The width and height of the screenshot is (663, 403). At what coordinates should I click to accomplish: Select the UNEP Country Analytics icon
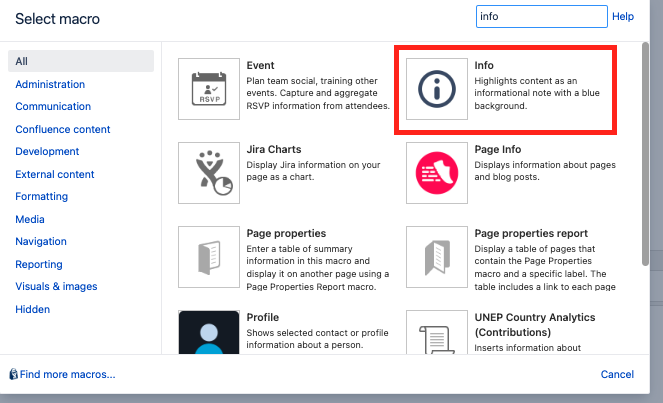(437, 332)
